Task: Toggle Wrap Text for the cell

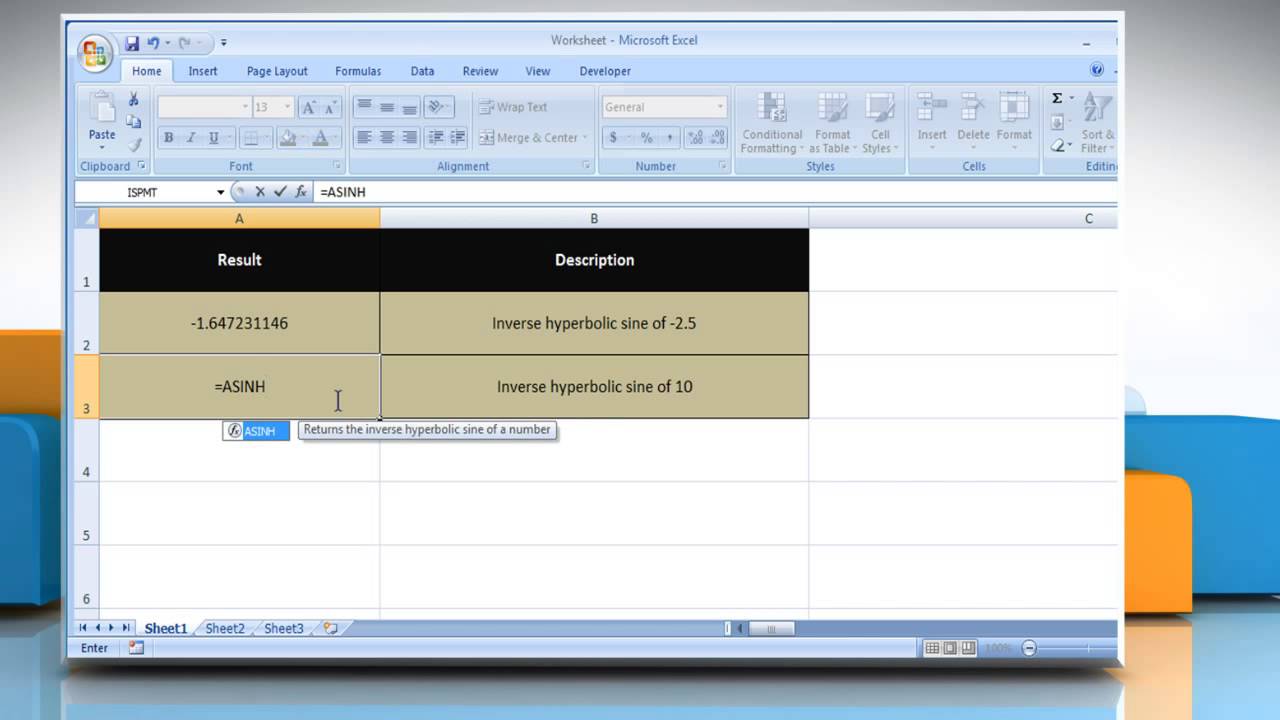Action: [x=513, y=107]
